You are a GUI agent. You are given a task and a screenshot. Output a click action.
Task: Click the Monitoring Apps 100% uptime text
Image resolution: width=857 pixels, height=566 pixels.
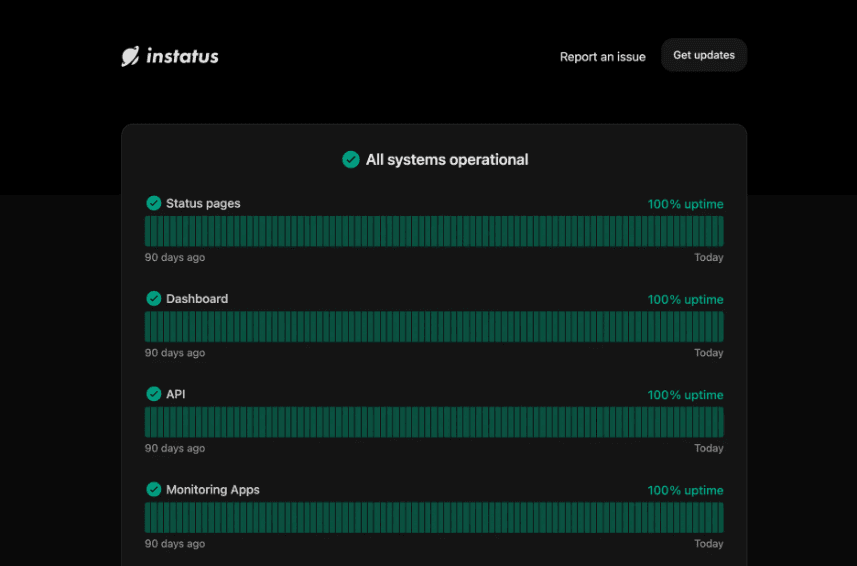pyautogui.click(x=685, y=491)
